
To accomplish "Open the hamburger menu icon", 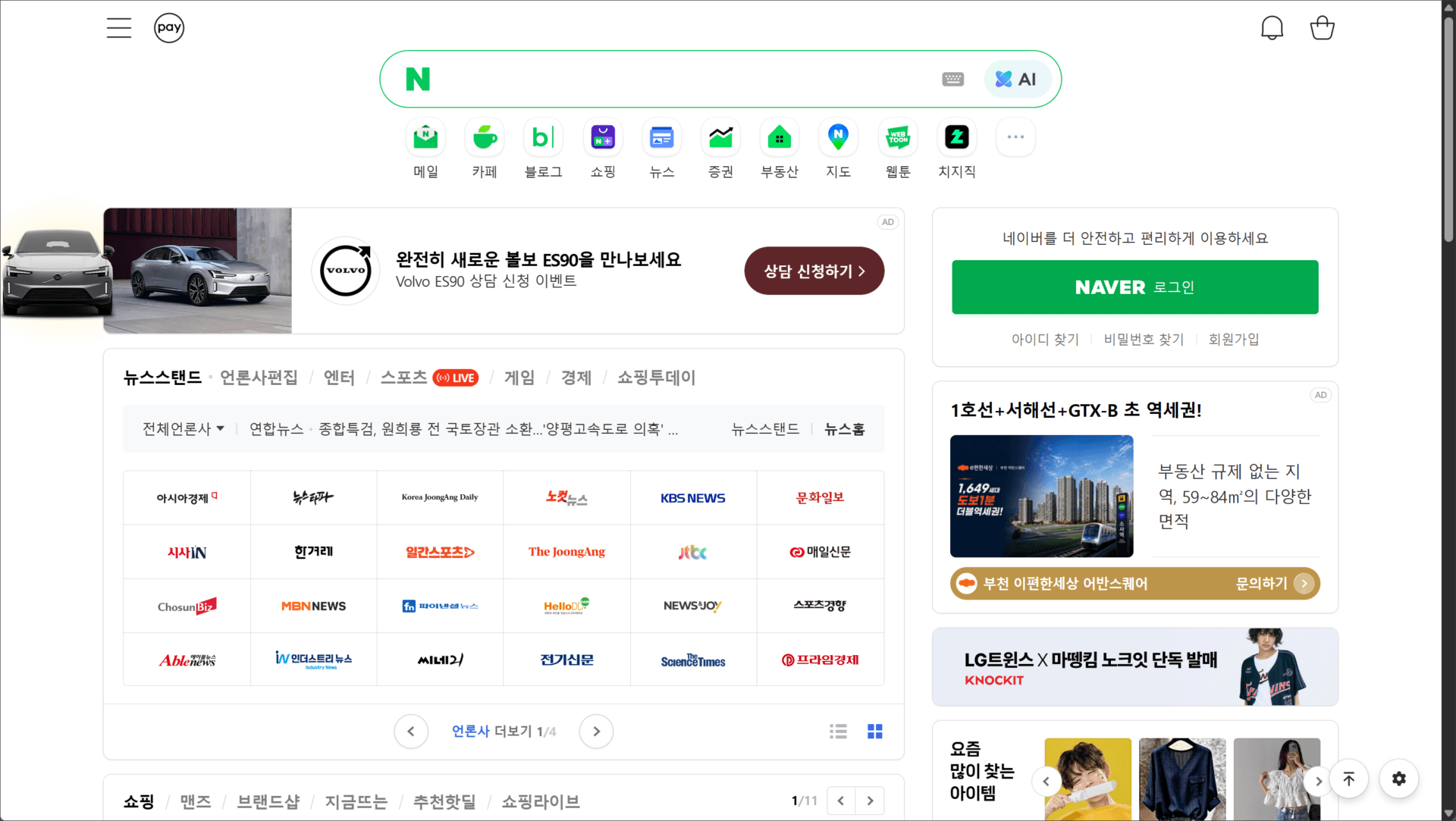I will coord(119,28).
